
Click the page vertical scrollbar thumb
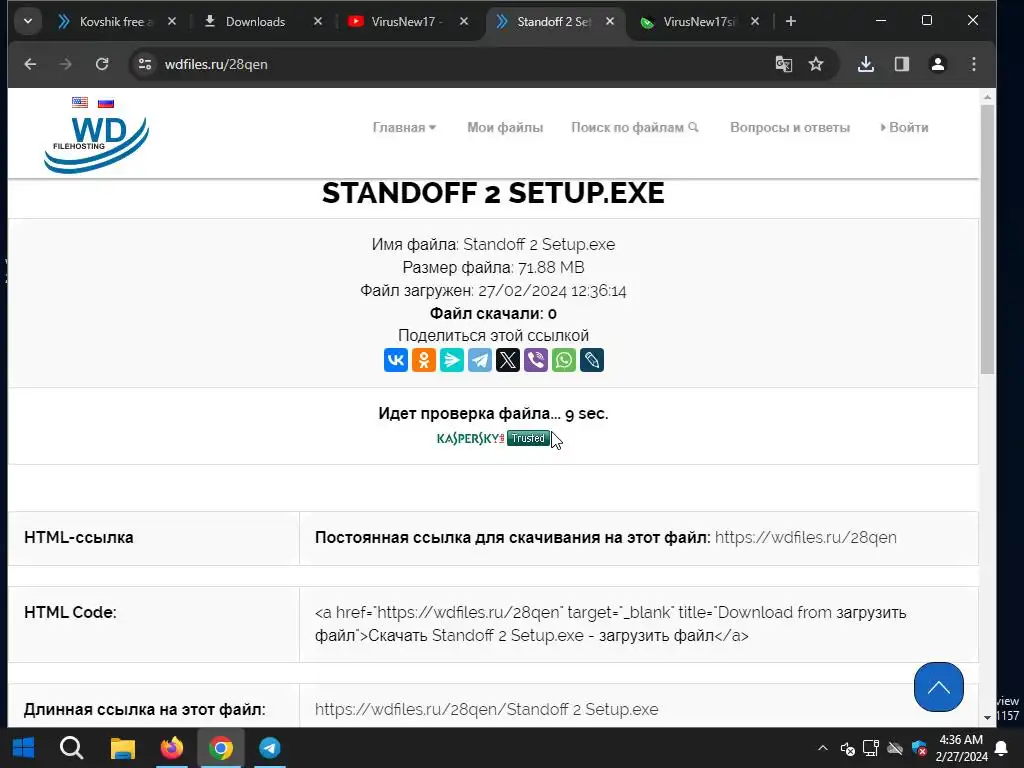coord(987,238)
